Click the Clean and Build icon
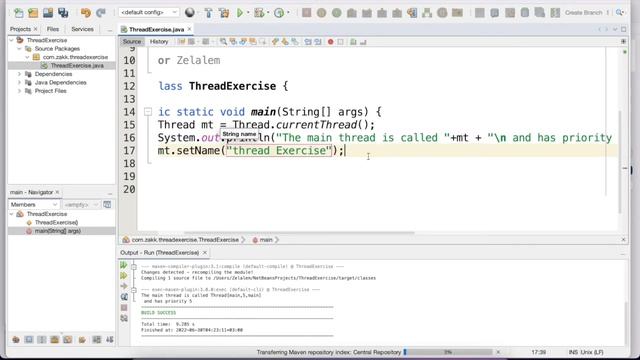This screenshot has width=640, height=360. coord(224,13)
